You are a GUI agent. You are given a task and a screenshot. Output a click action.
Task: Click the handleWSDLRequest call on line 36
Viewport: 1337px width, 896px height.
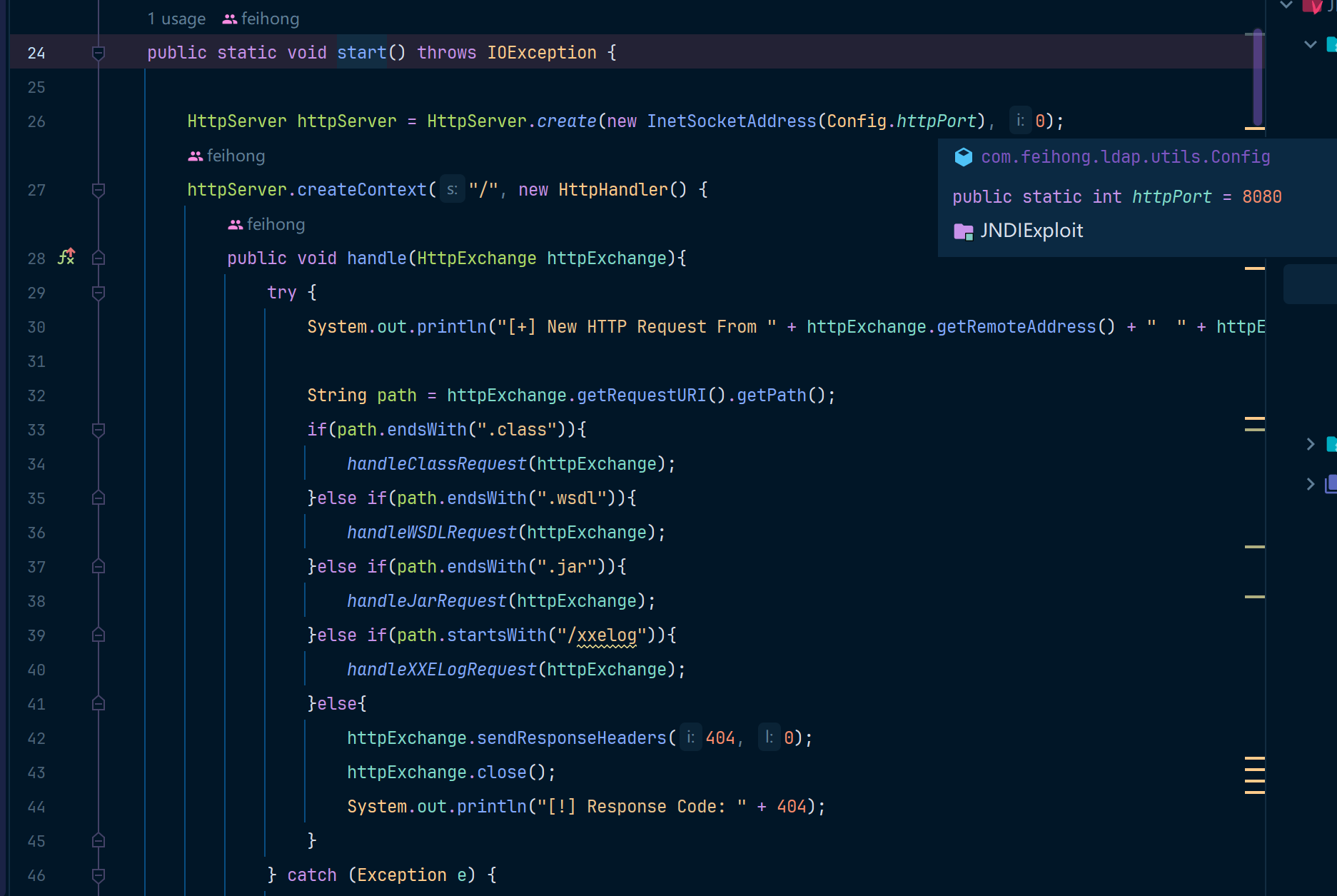tap(432, 533)
